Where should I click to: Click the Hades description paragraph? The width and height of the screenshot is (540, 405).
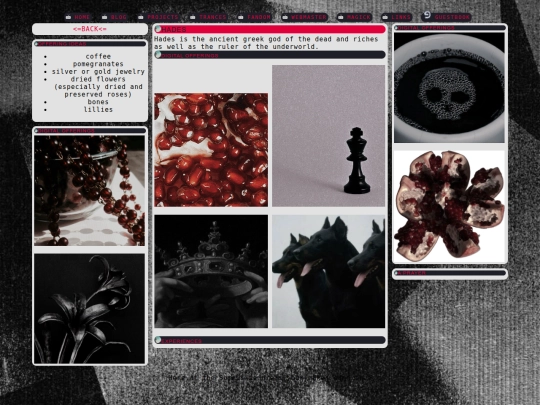266,43
